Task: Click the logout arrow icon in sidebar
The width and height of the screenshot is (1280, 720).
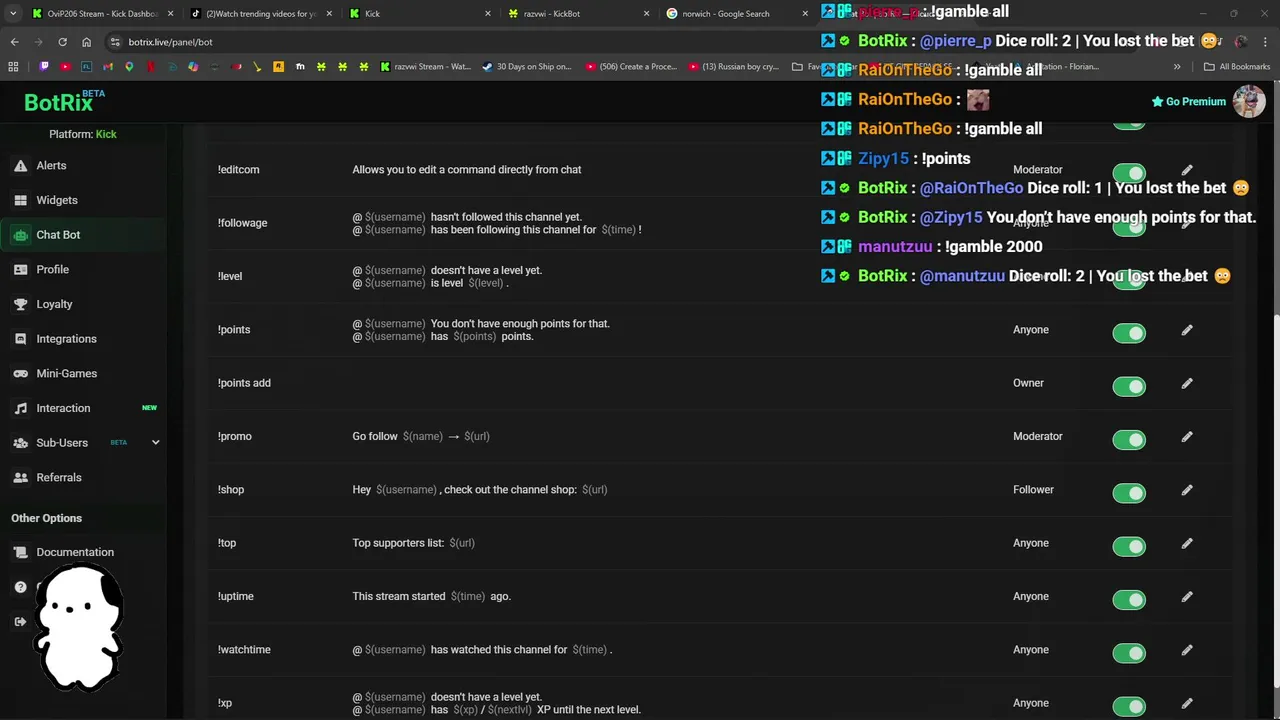Action: coord(20,622)
